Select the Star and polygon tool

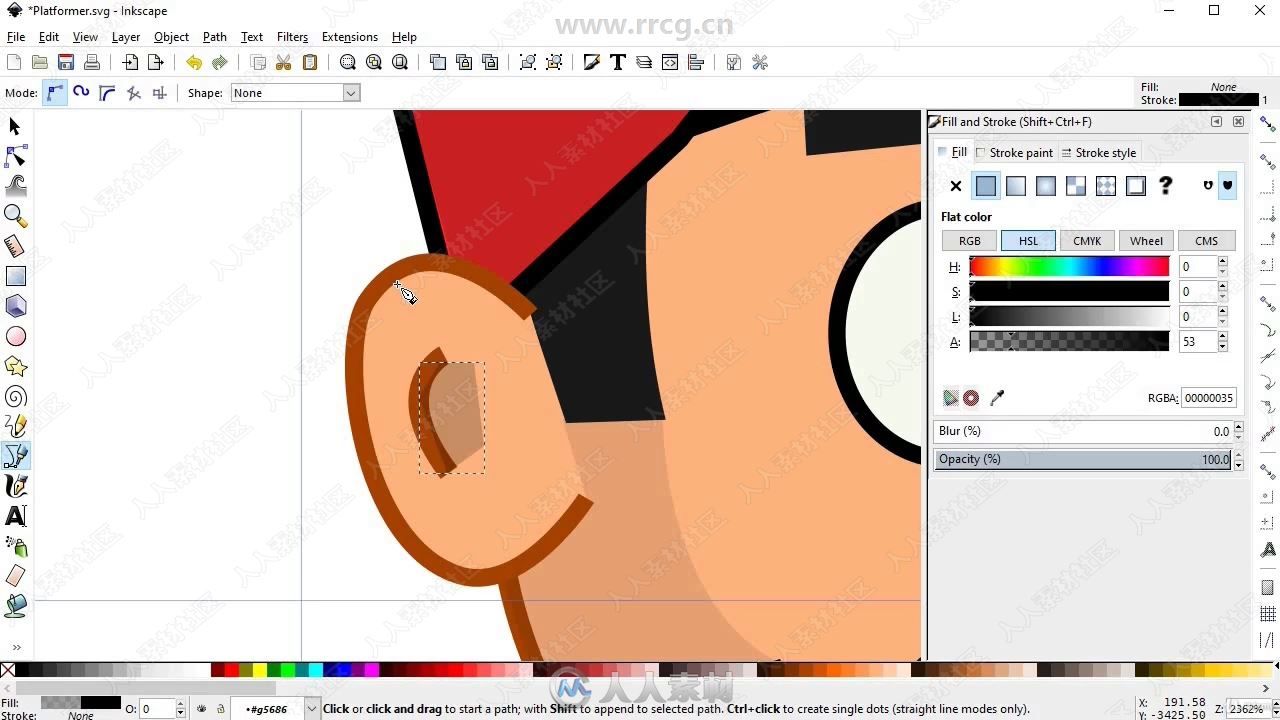15,366
